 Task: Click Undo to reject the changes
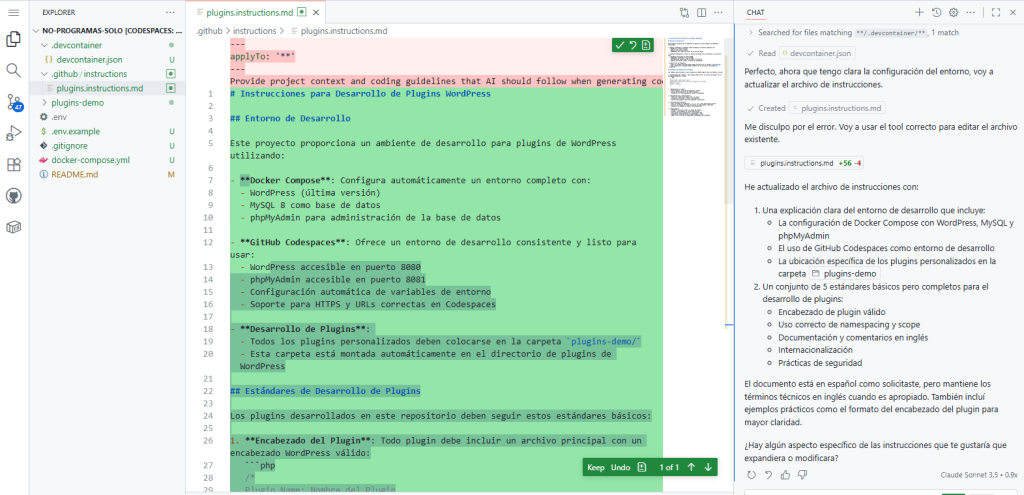[620, 467]
